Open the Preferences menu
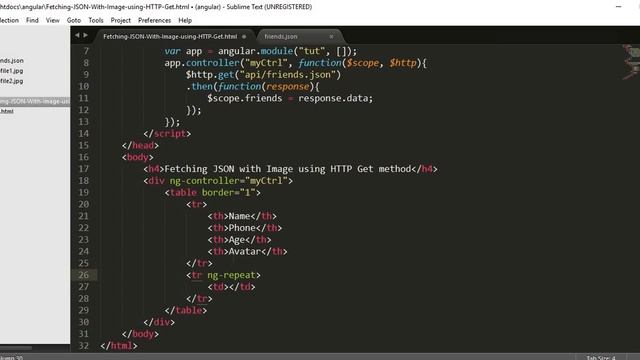 point(154,20)
